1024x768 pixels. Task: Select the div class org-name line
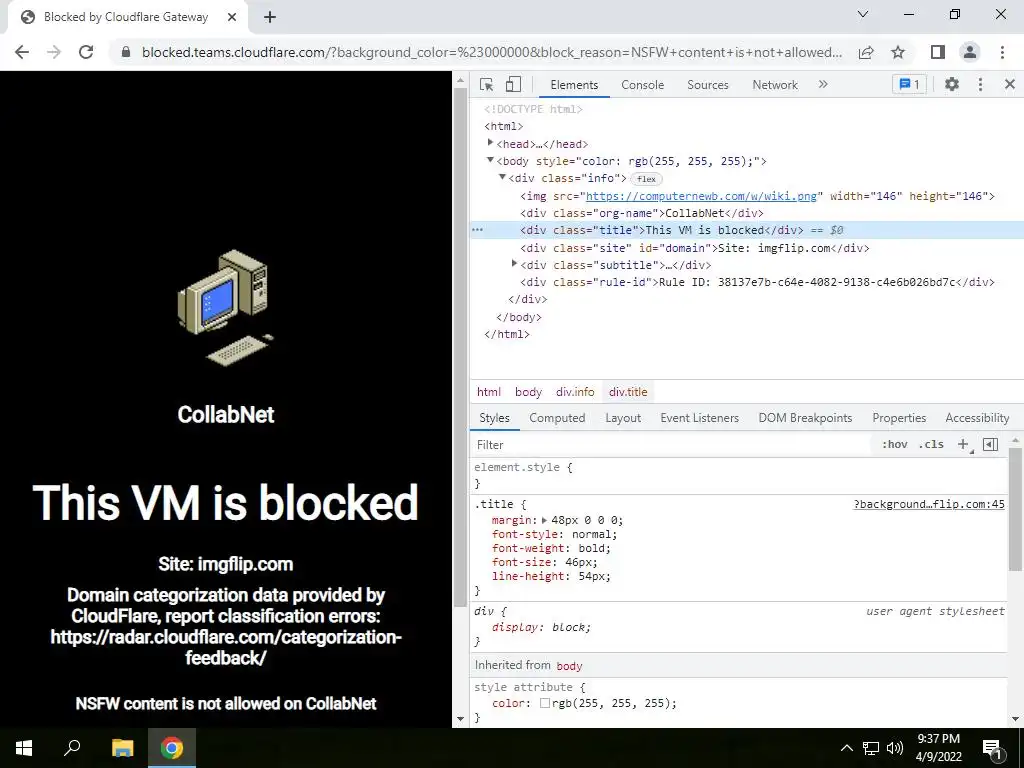point(642,213)
